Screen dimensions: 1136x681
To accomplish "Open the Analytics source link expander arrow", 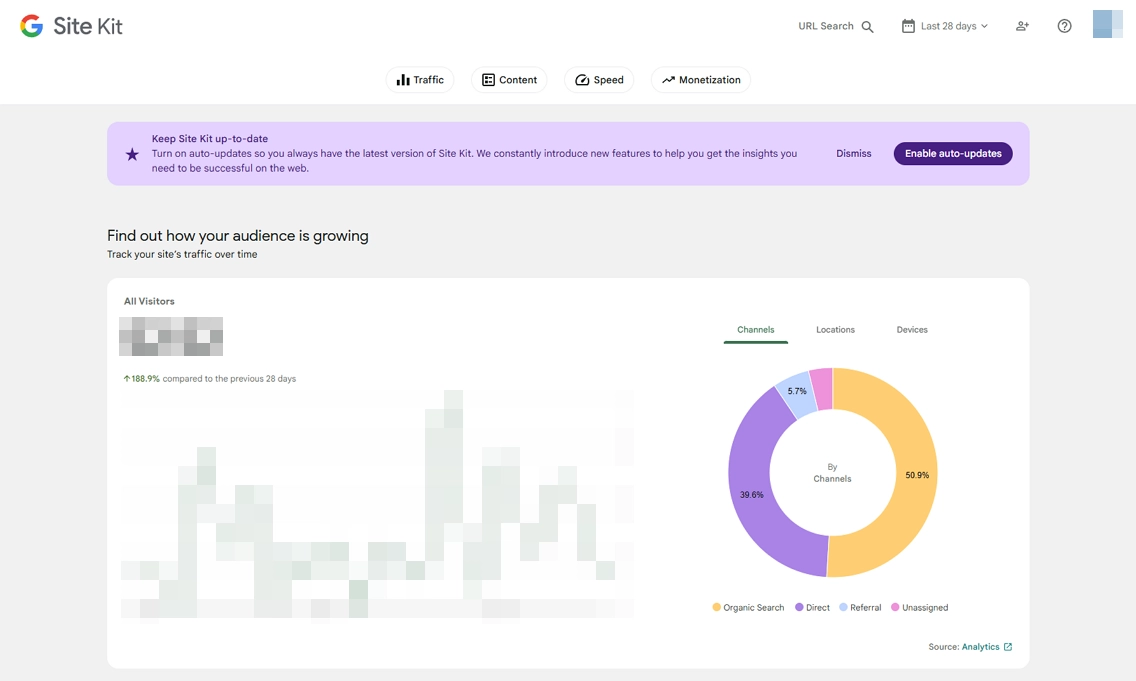I will (1008, 647).
